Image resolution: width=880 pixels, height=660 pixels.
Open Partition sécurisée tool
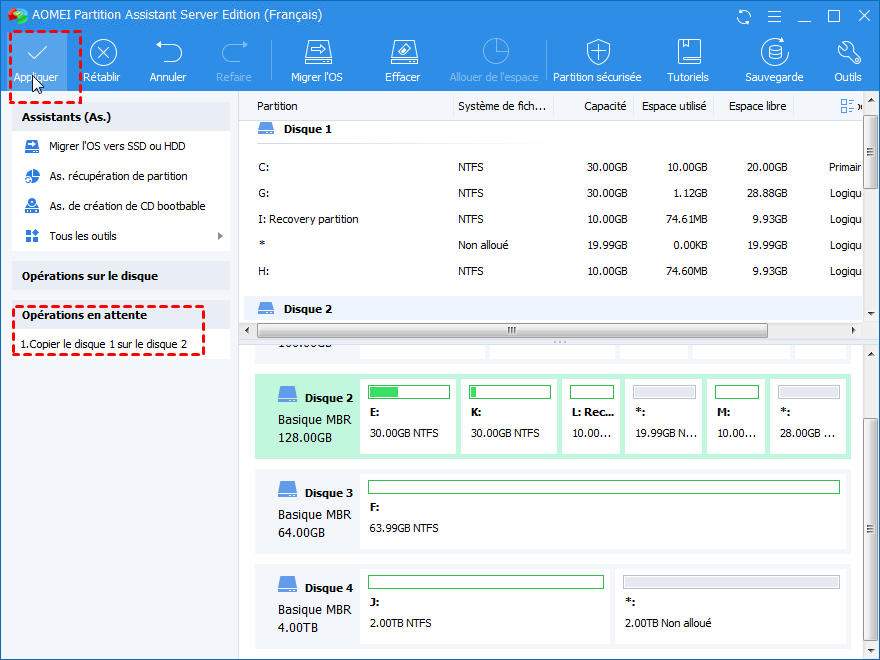click(x=597, y=62)
